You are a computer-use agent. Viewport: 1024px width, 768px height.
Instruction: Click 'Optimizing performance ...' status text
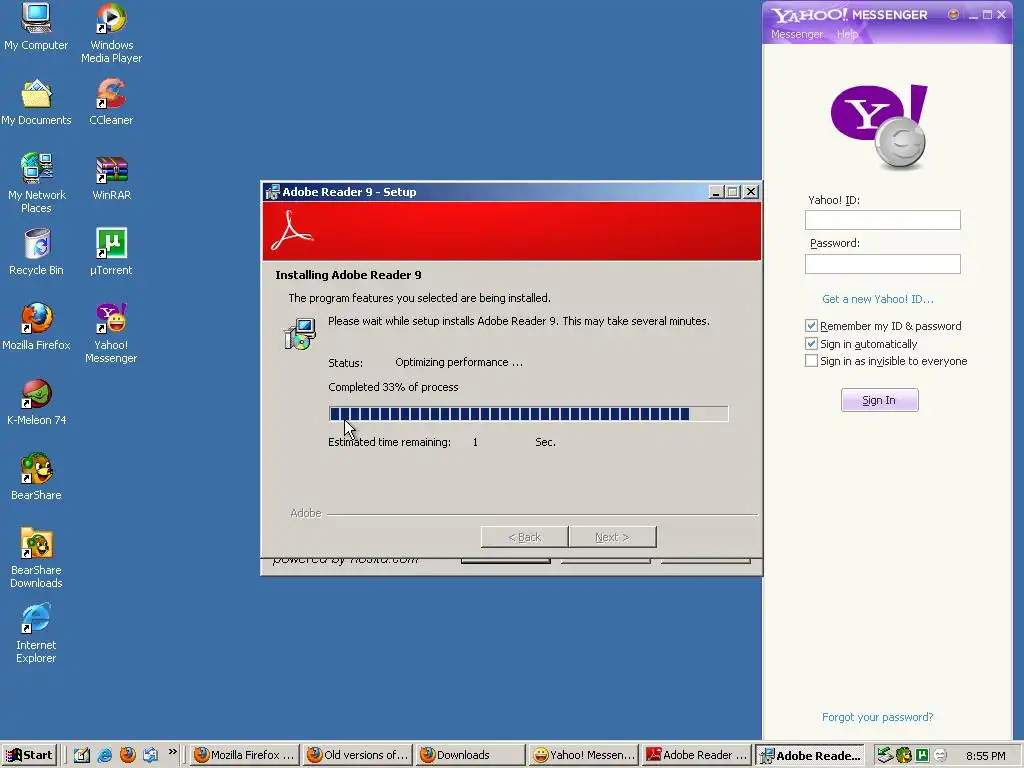pyautogui.click(x=458, y=362)
